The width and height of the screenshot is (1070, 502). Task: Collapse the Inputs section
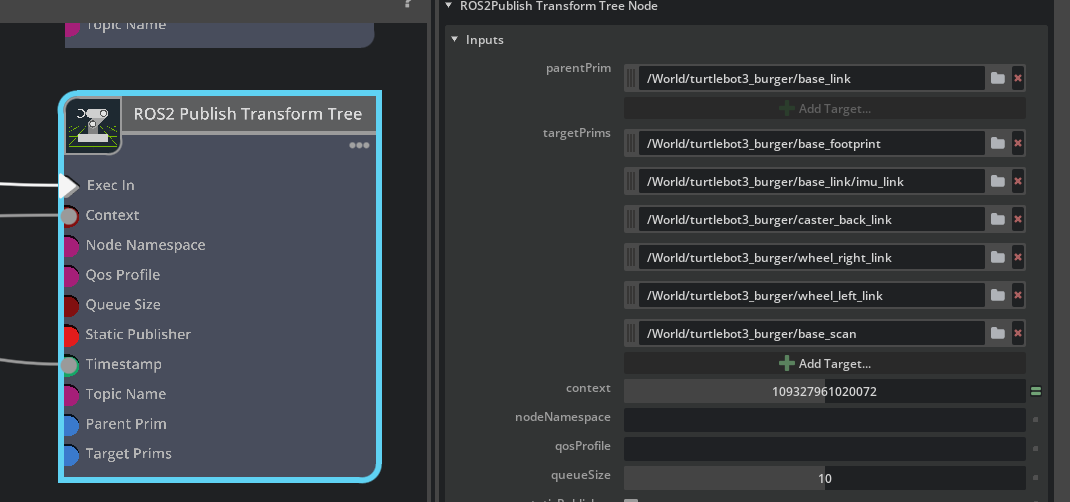click(454, 40)
